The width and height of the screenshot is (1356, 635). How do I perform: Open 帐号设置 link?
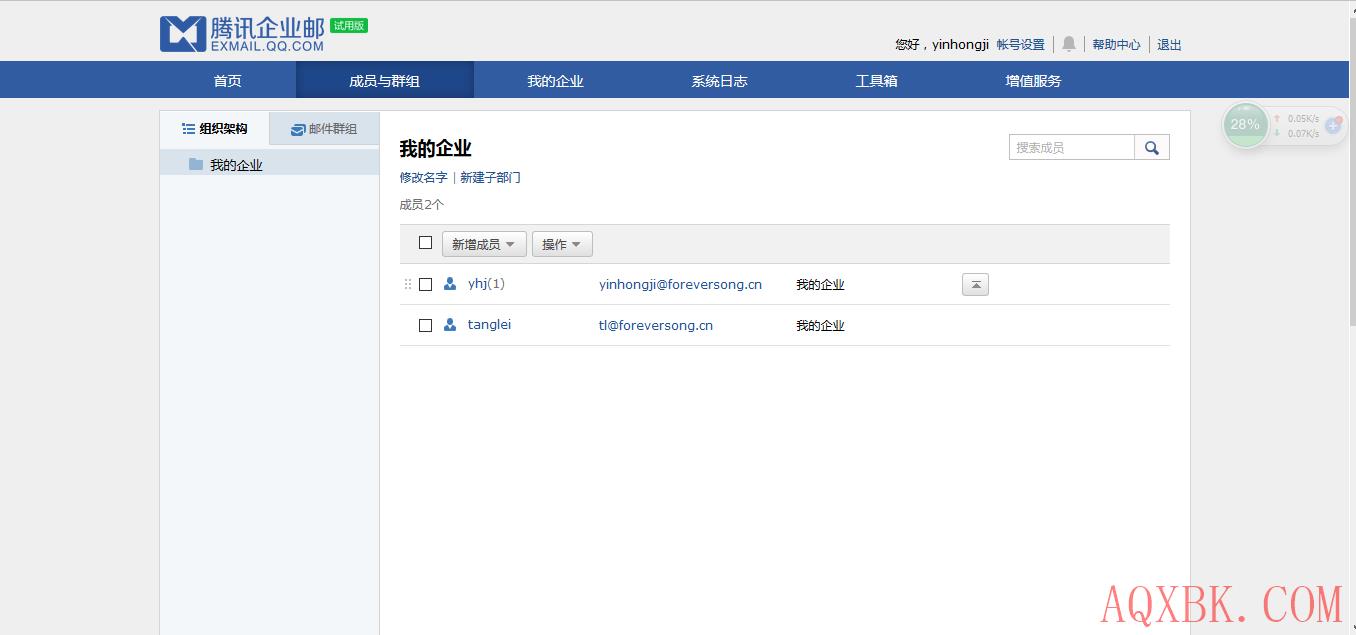[x=1020, y=44]
